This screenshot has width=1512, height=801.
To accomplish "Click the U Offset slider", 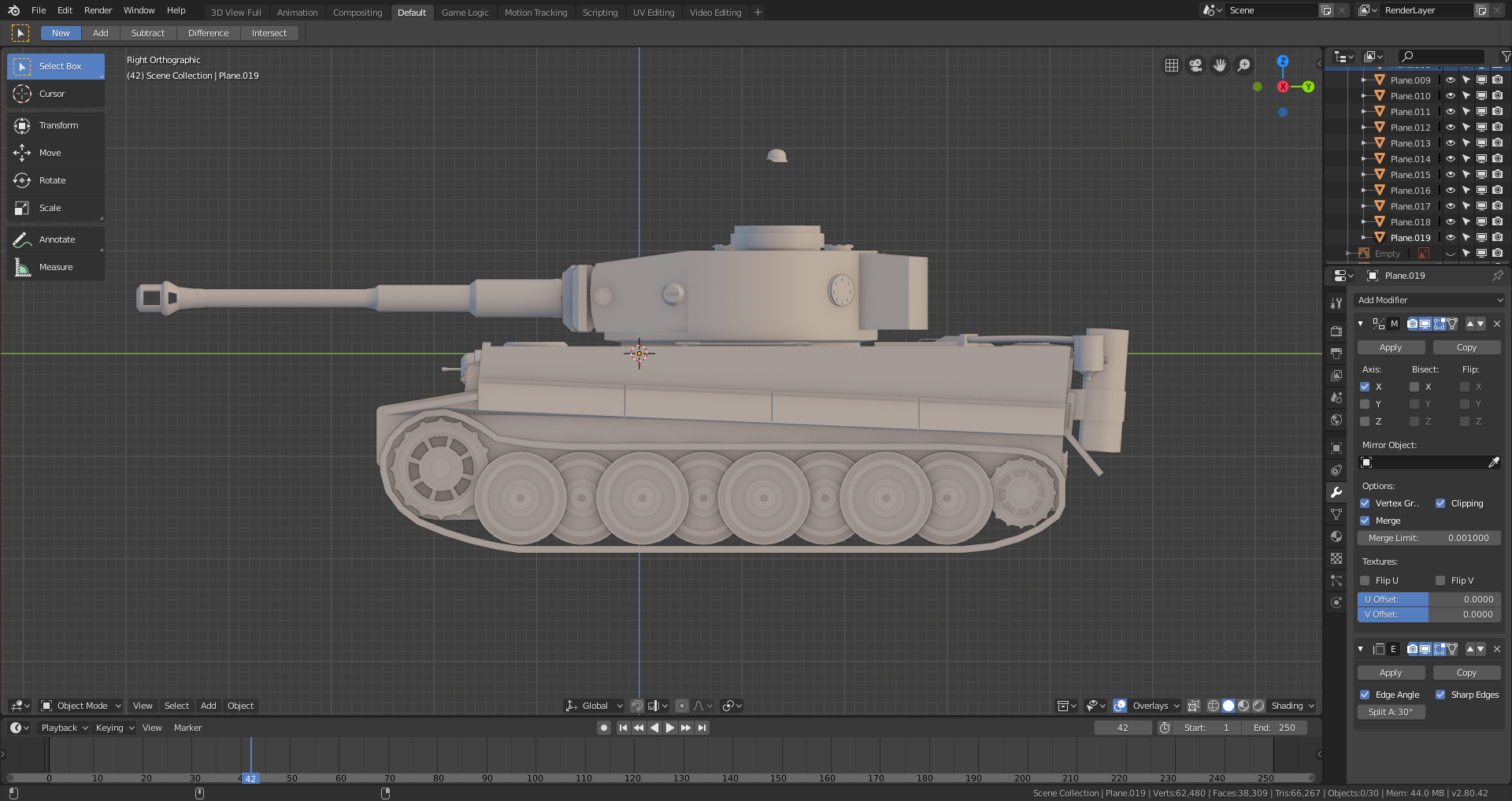I will pos(1429,599).
